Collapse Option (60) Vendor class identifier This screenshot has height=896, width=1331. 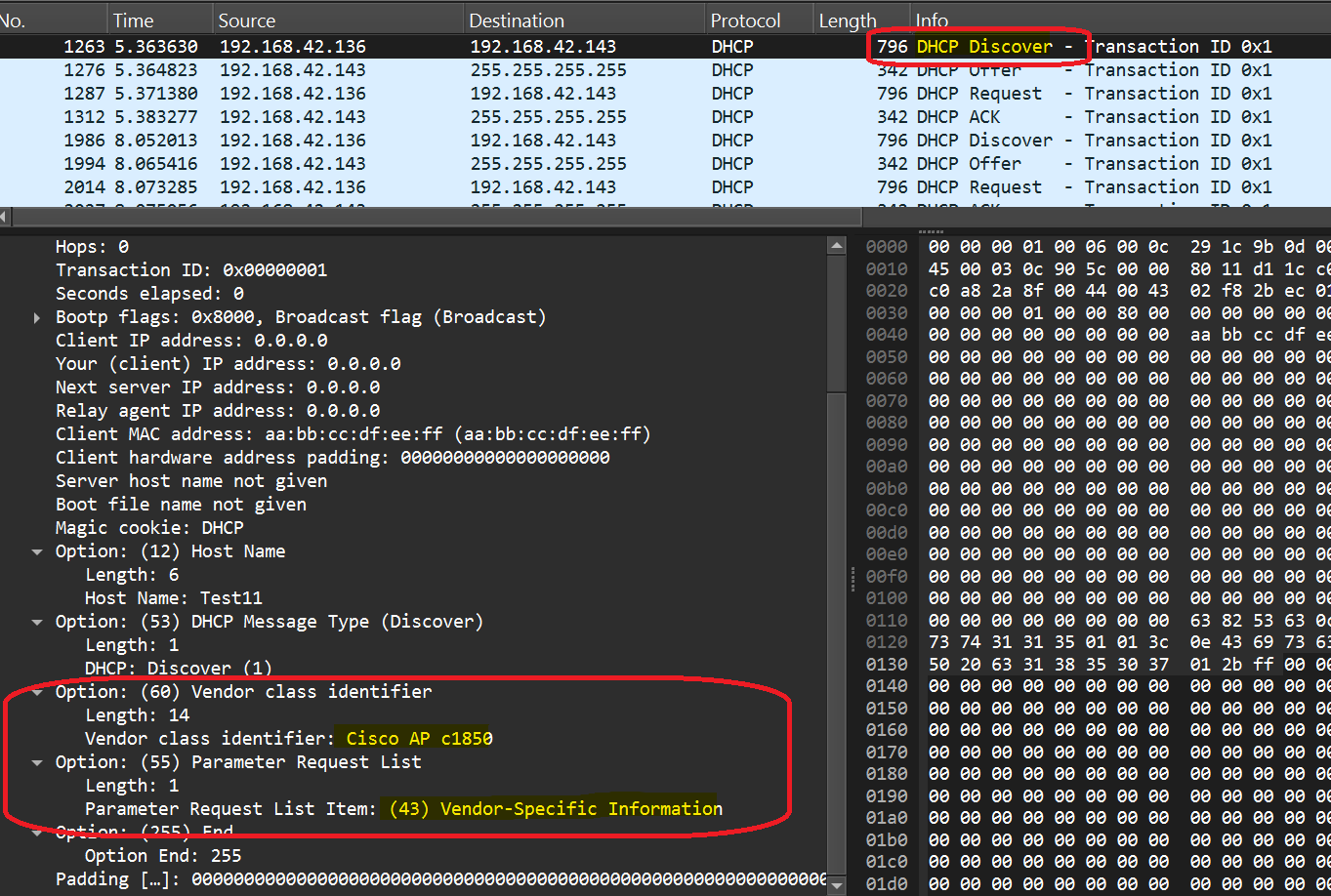point(36,691)
